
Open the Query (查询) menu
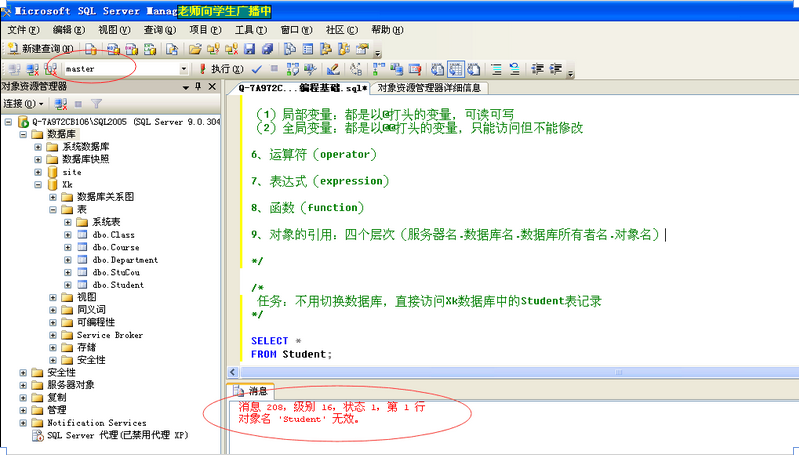click(x=159, y=30)
